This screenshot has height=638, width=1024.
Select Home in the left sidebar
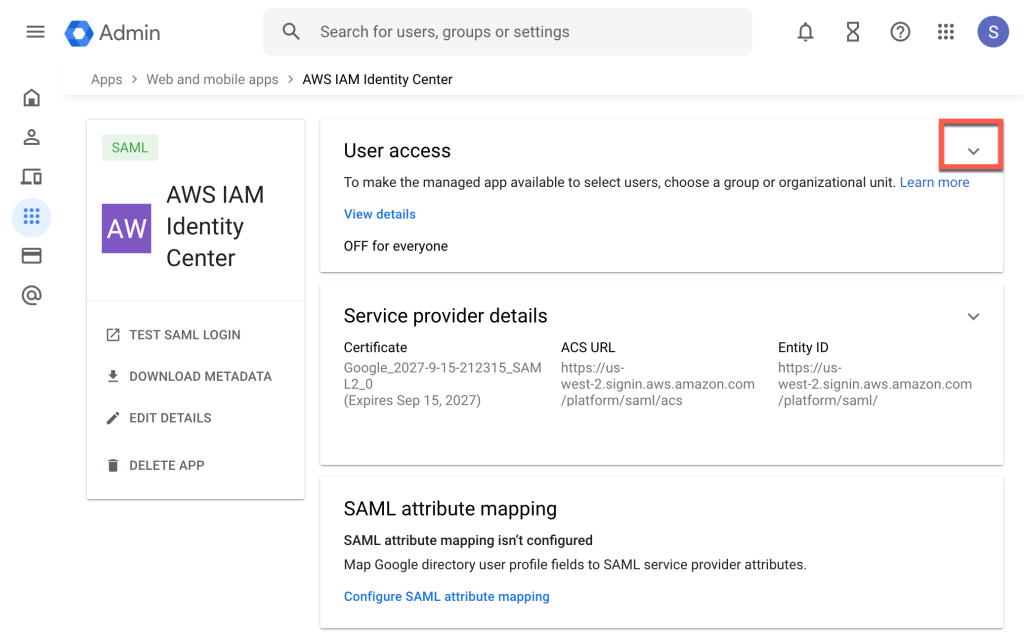pyautogui.click(x=31, y=97)
